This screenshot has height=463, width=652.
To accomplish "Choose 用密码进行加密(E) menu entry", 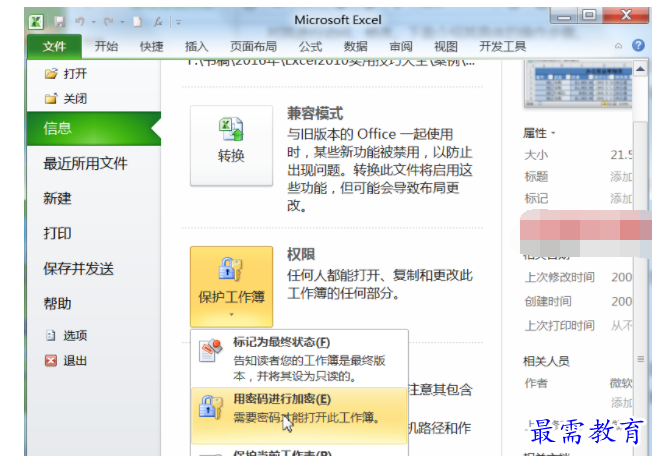I will (x=299, y=416).
